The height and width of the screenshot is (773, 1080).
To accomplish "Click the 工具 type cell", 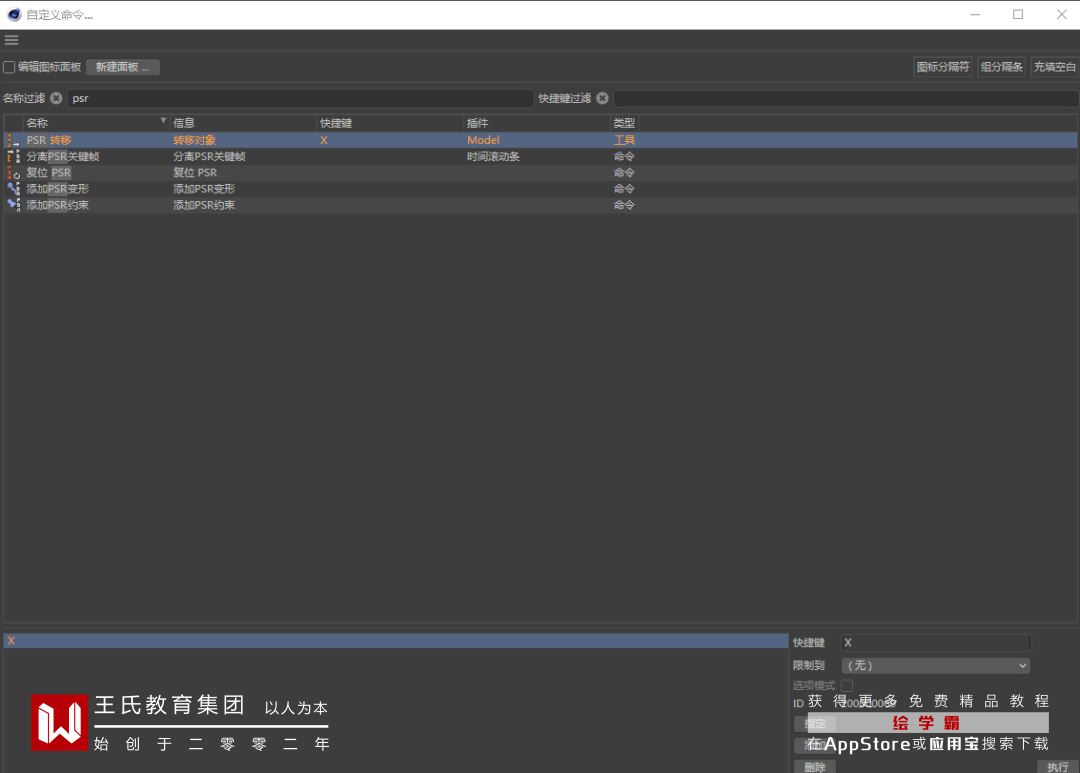I will click(624, 140).
